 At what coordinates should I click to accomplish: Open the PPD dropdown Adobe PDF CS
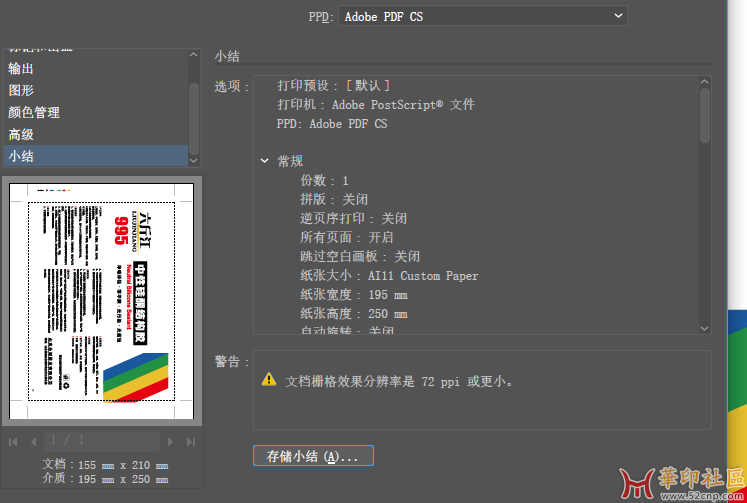point(483,16)
